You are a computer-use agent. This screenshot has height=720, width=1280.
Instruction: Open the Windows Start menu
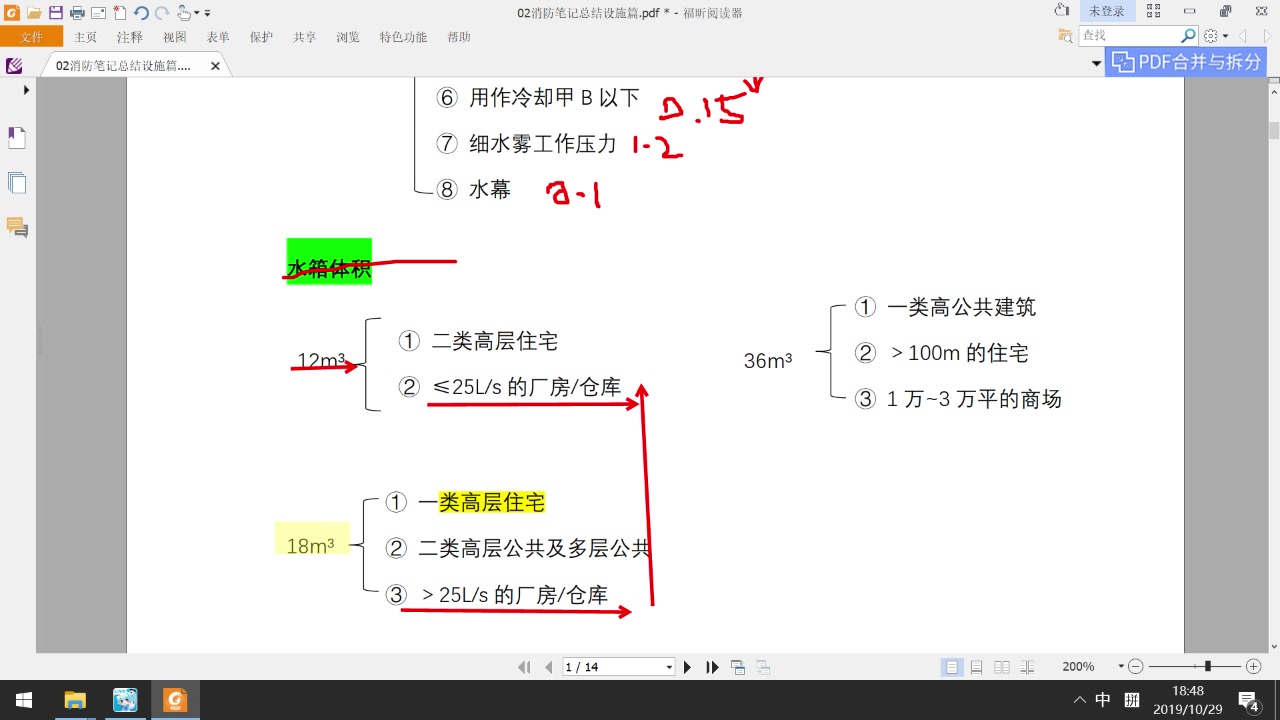pyautogui.click(x=24, y=700)
